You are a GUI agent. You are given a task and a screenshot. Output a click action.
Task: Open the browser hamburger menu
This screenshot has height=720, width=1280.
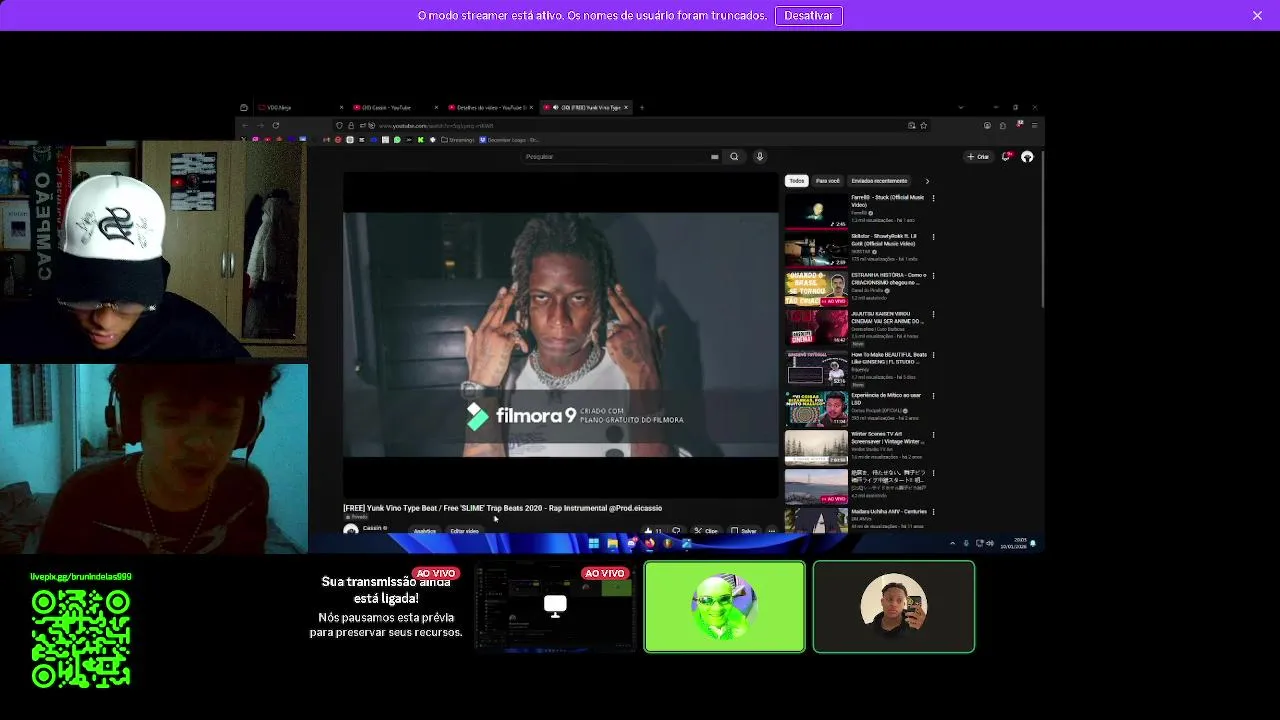click(1034, 125)
